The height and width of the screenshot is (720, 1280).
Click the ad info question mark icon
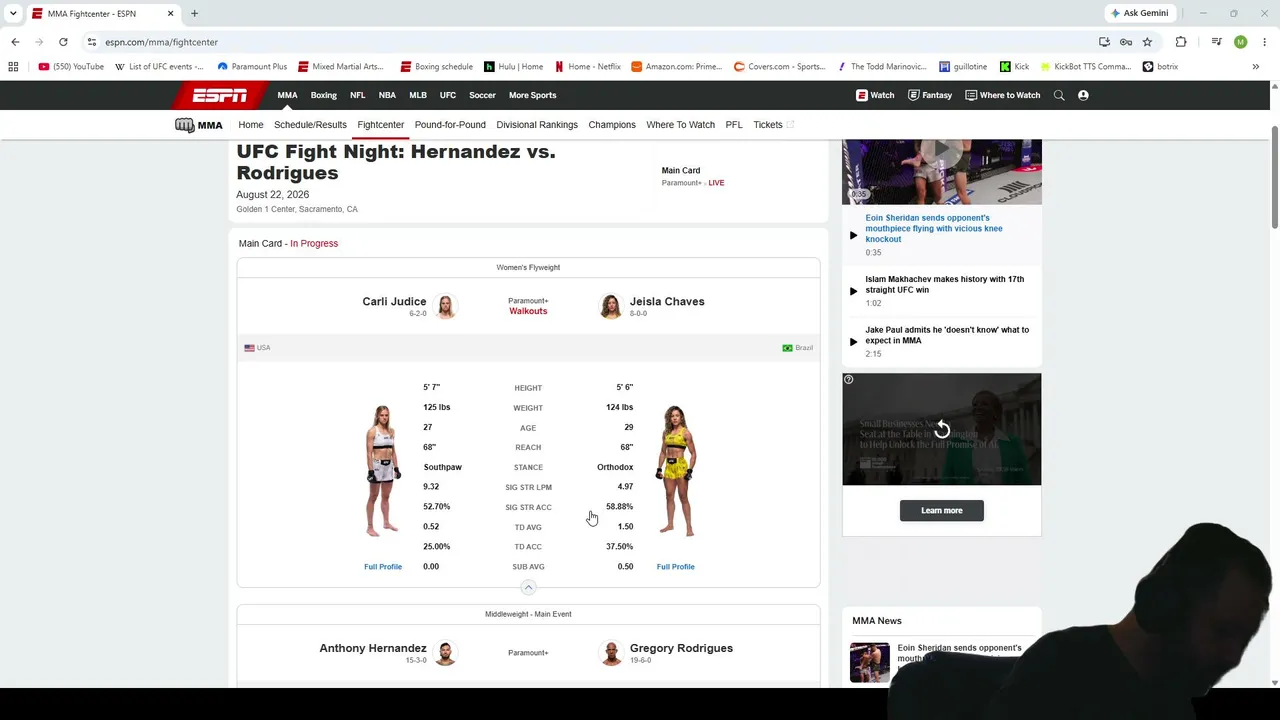click(x=848, y=379)
